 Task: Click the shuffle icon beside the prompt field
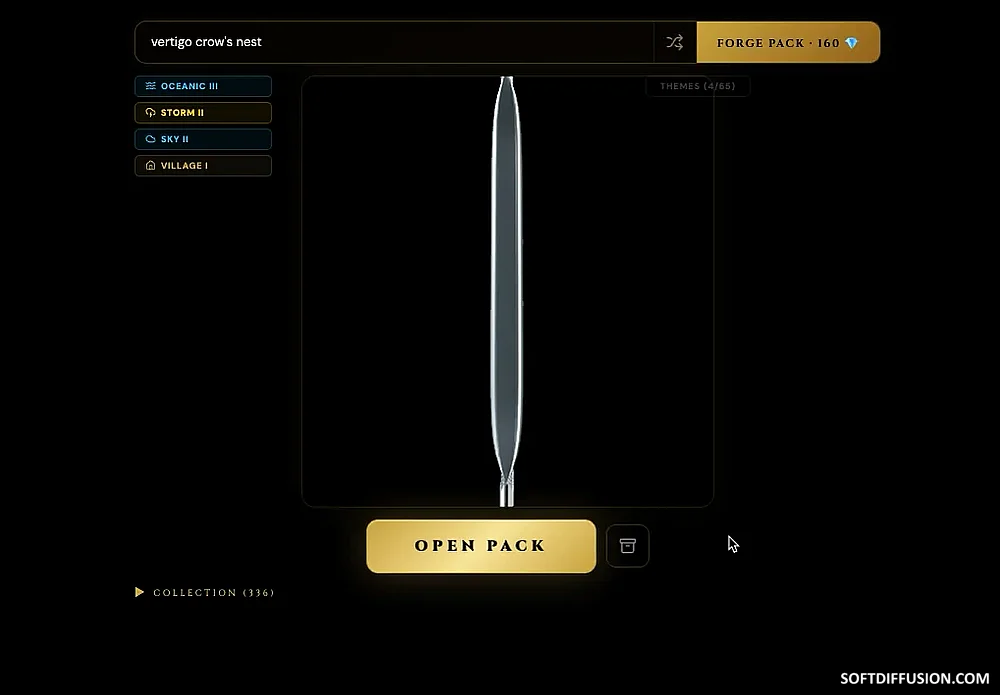(x=675, y=42)
